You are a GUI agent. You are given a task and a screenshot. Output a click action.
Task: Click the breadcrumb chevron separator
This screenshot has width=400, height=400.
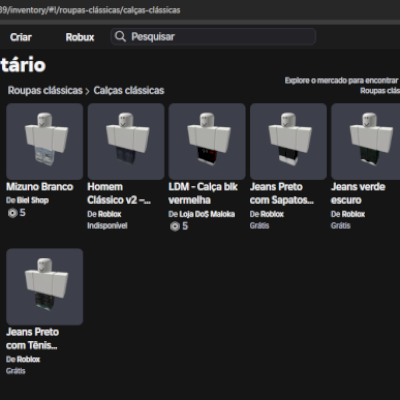(x=87, y=91)
